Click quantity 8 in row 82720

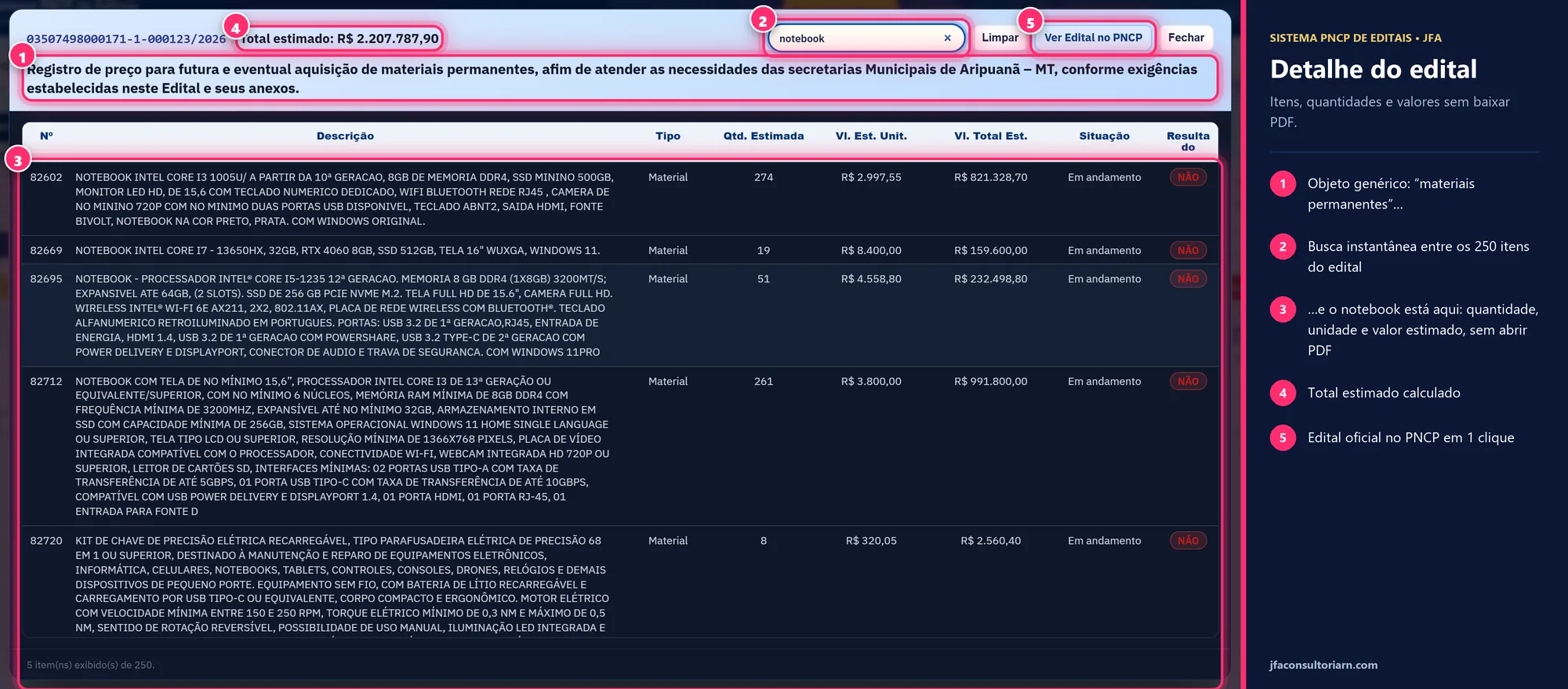tap(764, 540)
